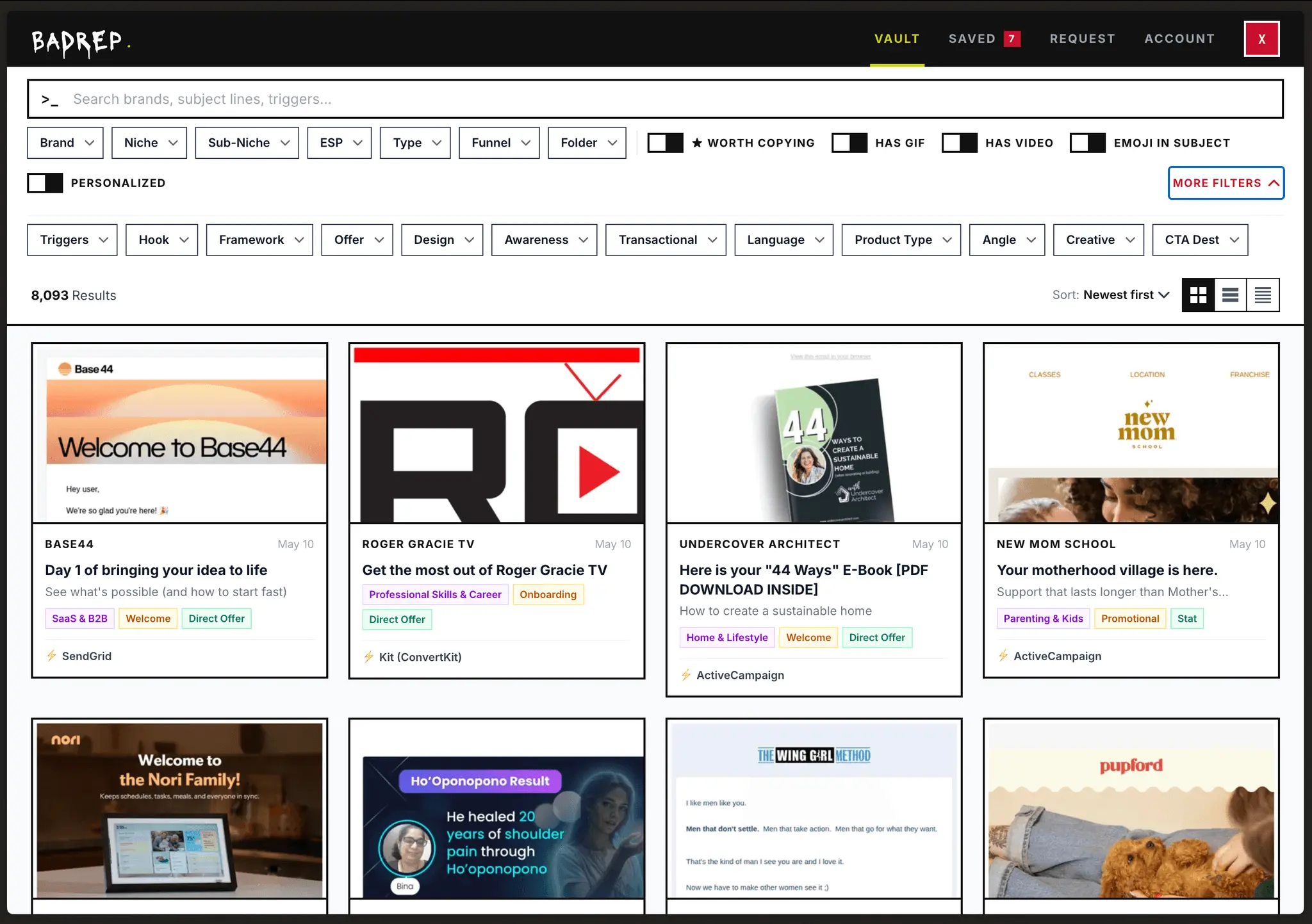Viewport: 1312px width, 924px height.
Task: Open the Wing Girl Method thumbnail
Action: tap(814, 809)
